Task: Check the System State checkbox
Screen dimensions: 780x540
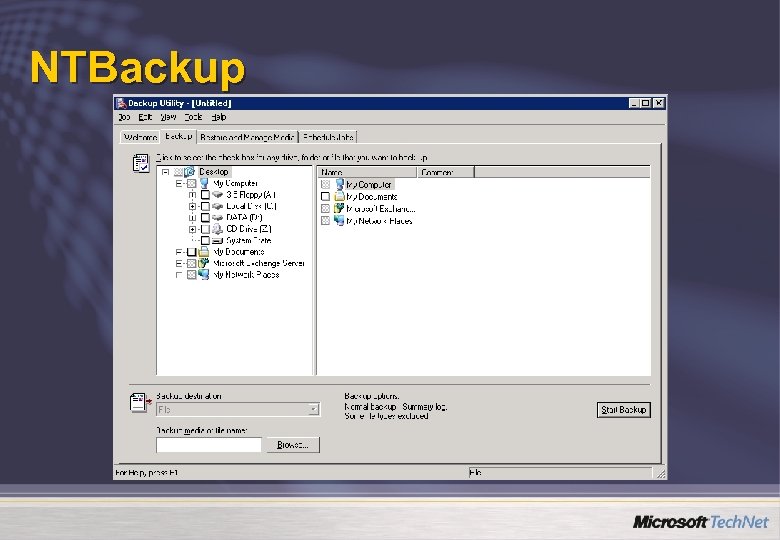Action: (205, 241)
